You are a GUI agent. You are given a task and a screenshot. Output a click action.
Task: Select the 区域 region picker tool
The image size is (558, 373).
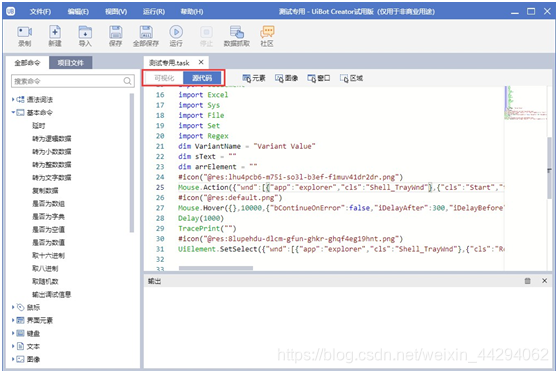351,78
